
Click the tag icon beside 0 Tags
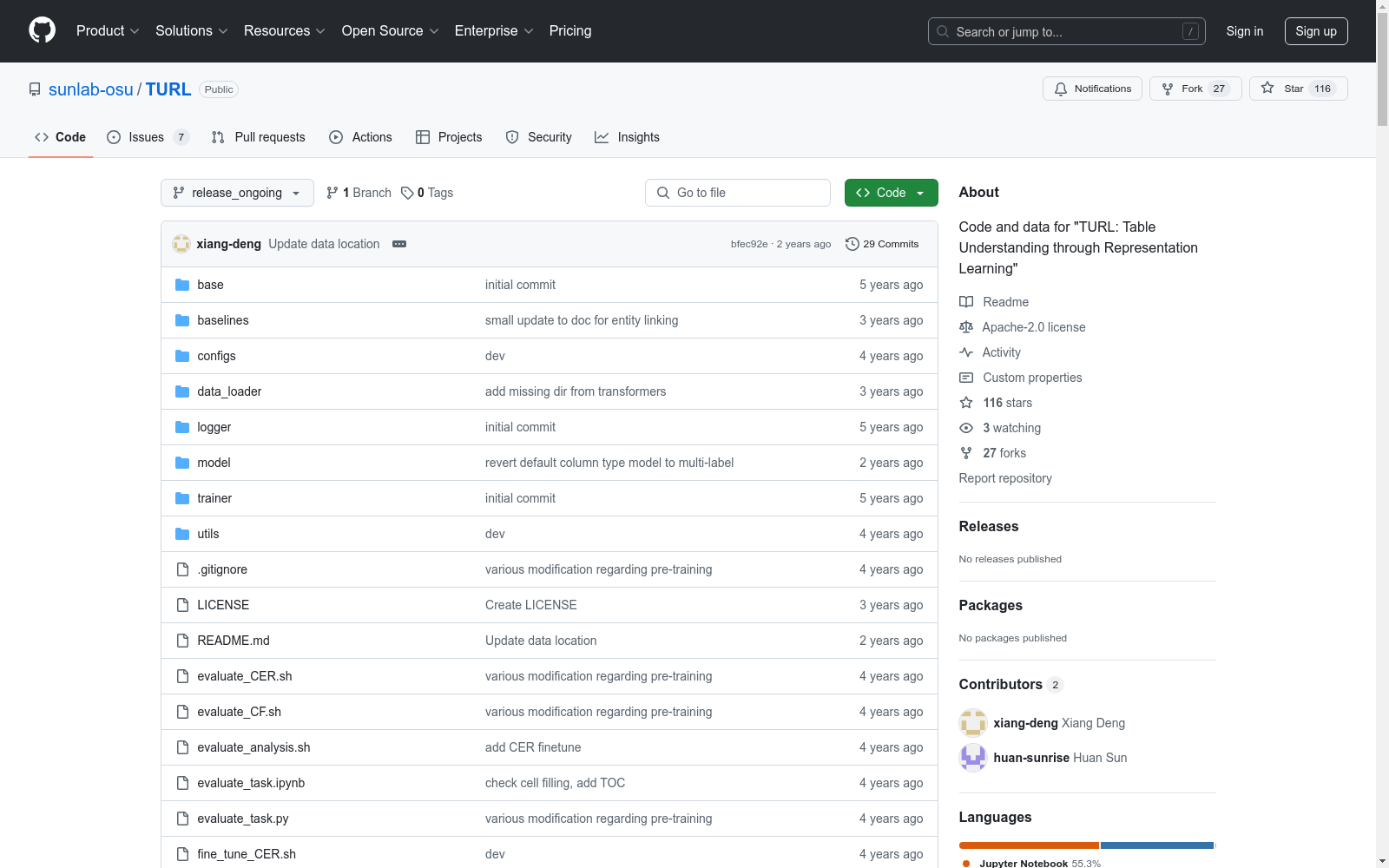tap(407, 193)
